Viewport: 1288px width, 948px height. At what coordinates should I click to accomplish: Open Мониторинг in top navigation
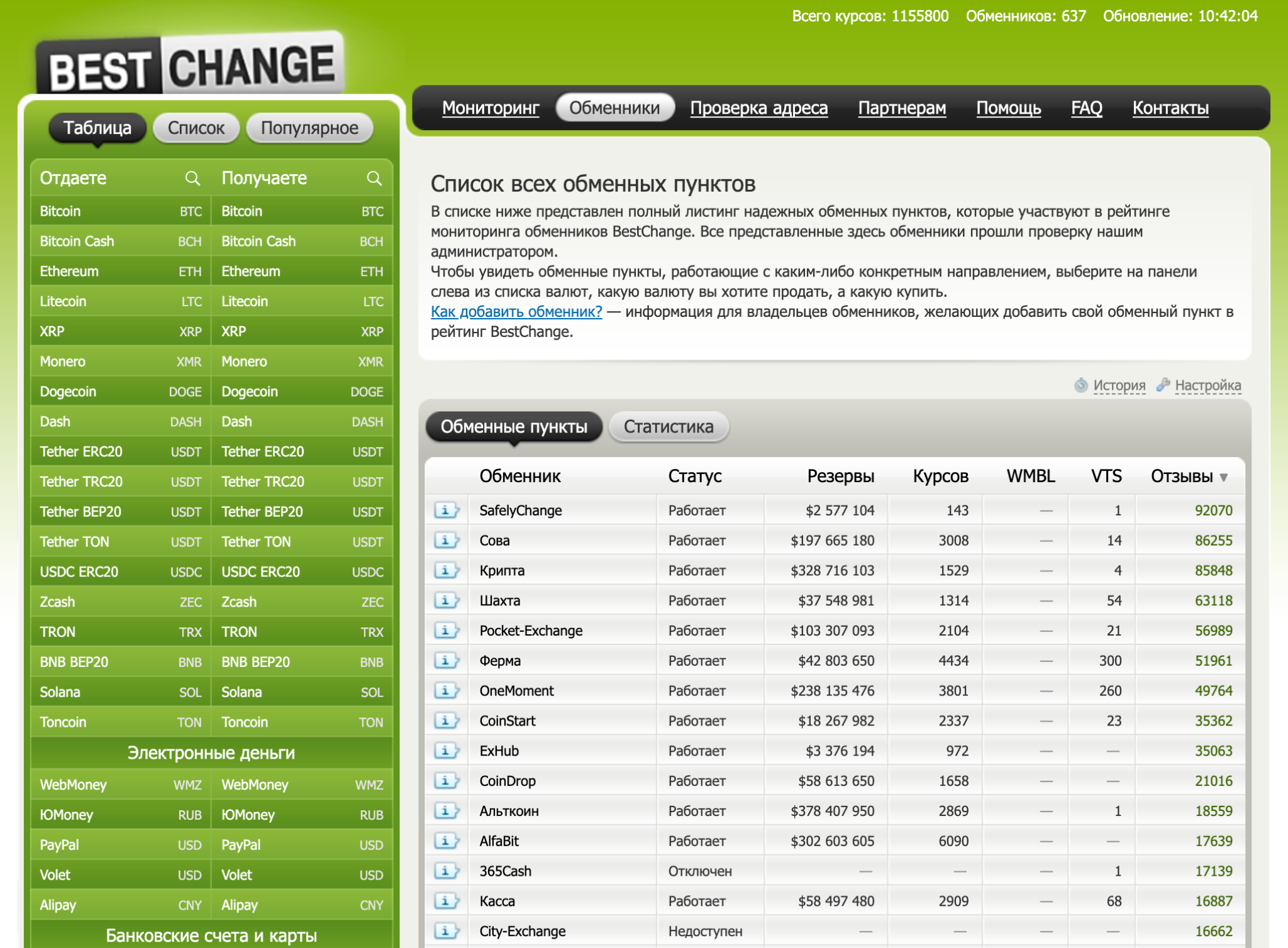point(491,108)
